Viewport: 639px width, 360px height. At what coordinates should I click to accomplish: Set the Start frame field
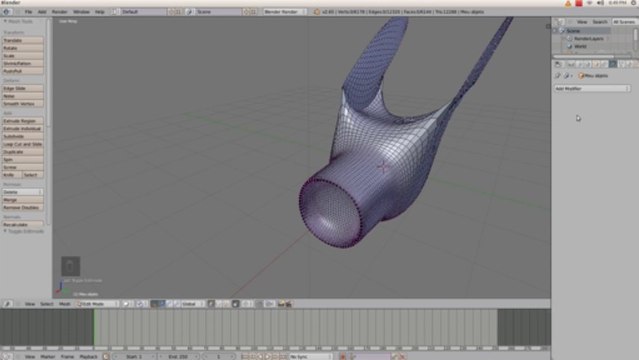tap(134, 356)
